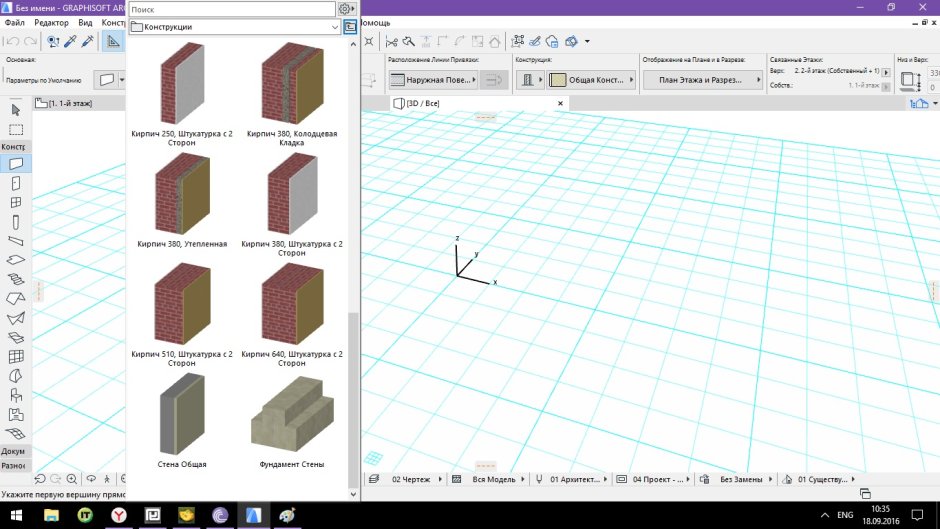940x529 pixels.
Task: Select the Marquee tool
Action: coord(16,130)
